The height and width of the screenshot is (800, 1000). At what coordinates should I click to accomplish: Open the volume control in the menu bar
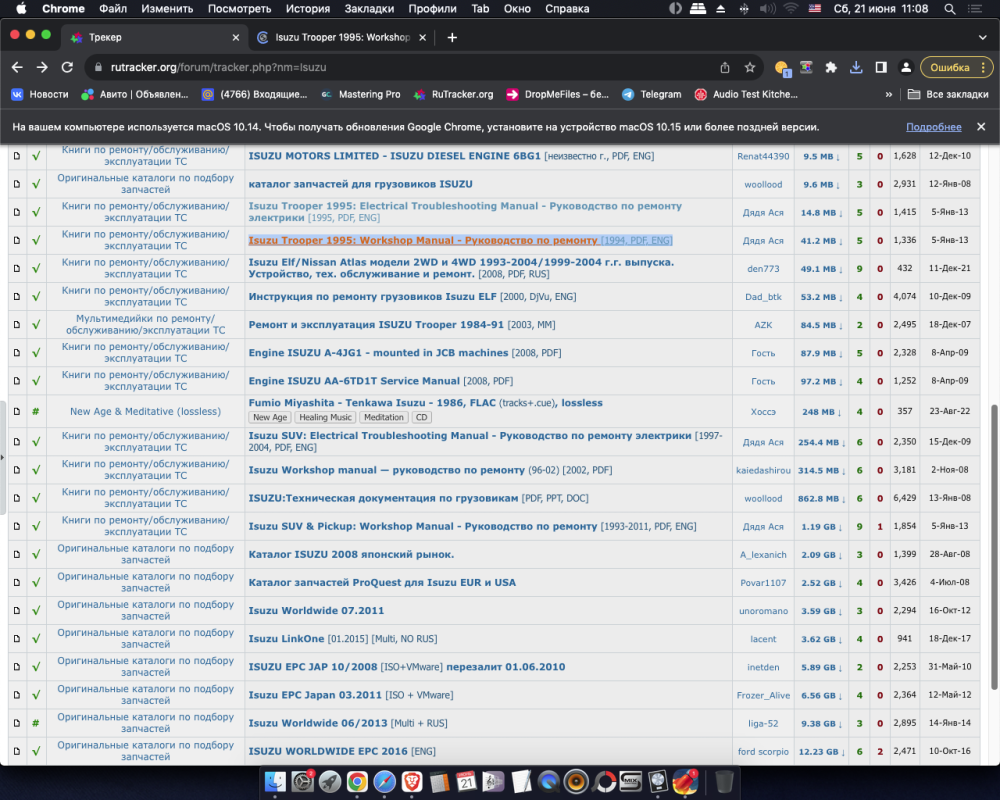point(767,9)
